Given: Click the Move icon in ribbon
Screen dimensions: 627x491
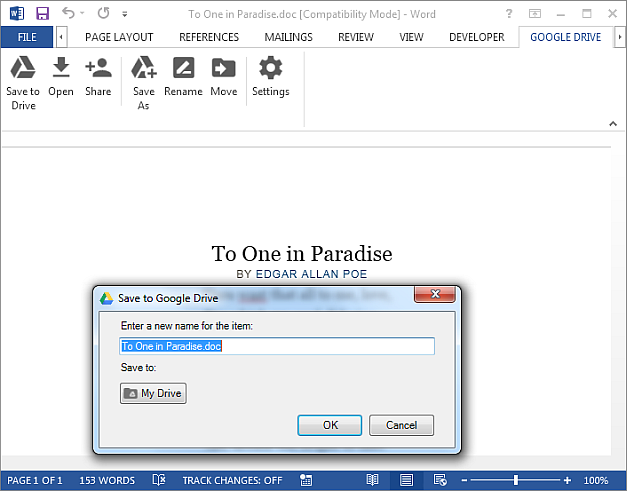Looking at the screenshot, I should pyautogui.click(x=223, y=77).
